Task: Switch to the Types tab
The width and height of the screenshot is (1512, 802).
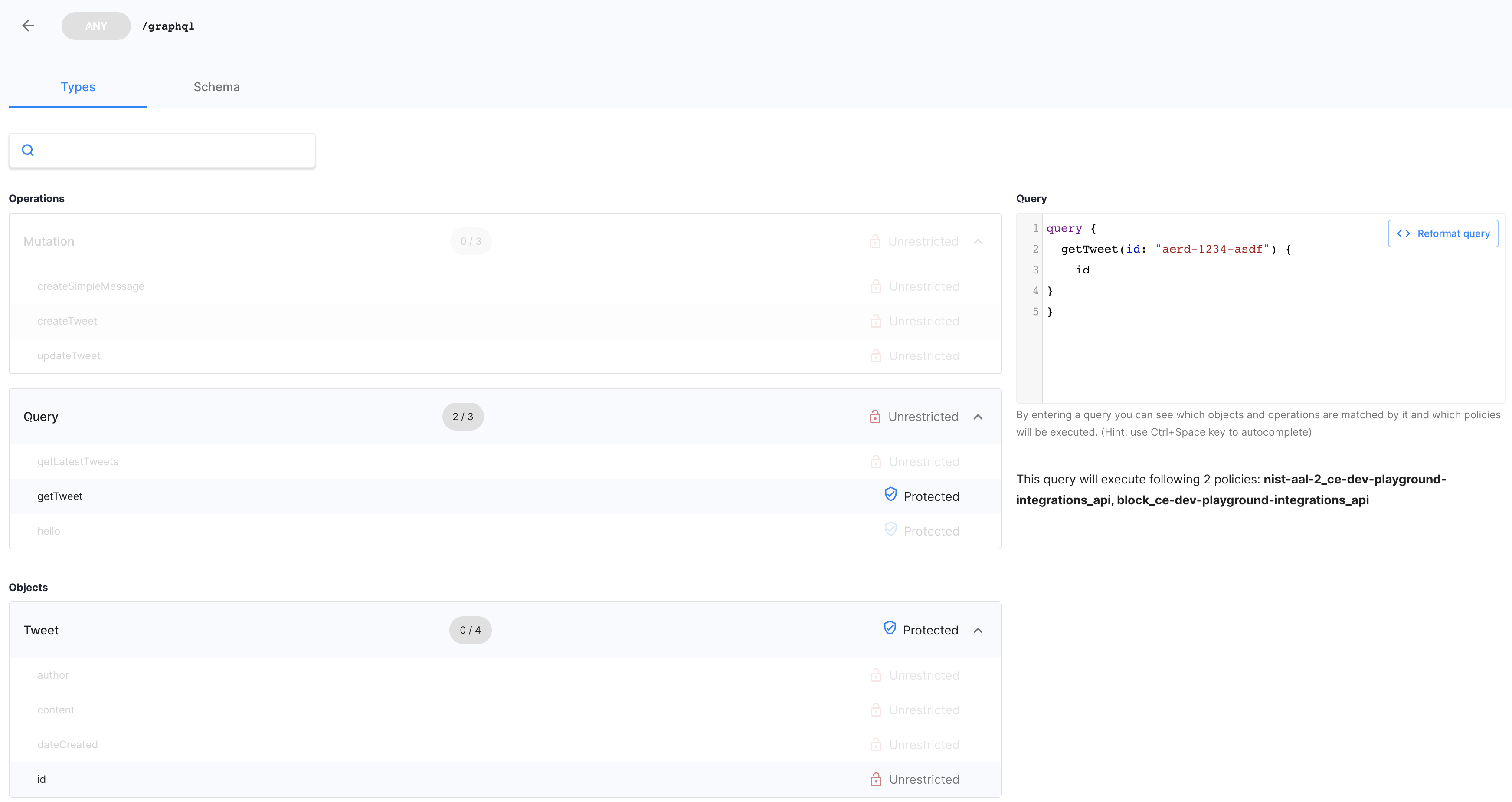Action: click(78, 87)
